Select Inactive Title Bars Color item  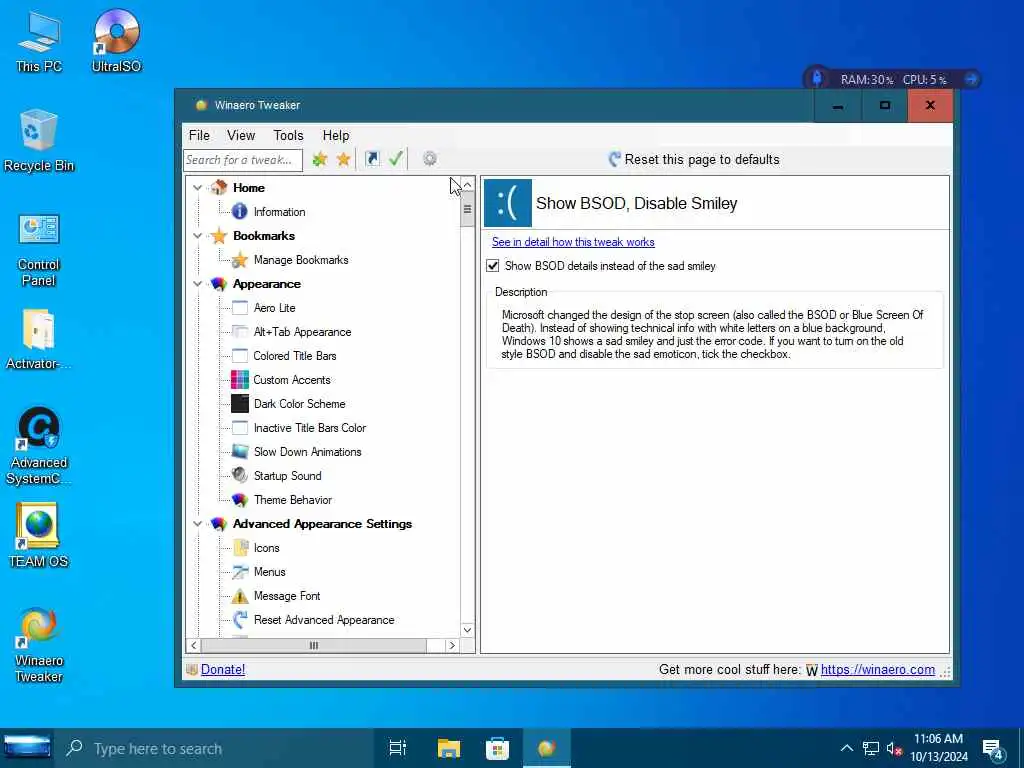[x=310, y=428]
